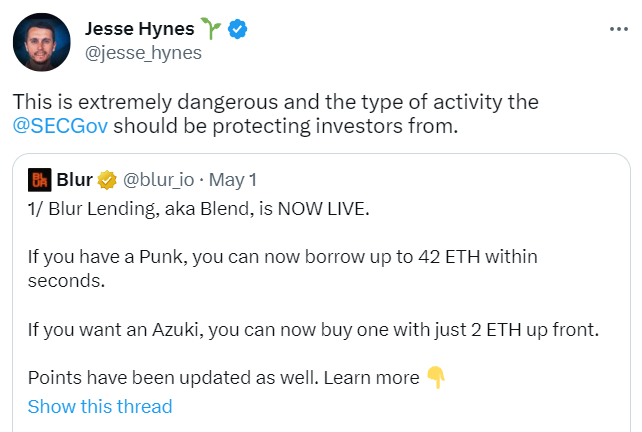Click the blue verified badge beside Jesse Hynes
This screenshot has height=432, width=642.
[238, 29]
